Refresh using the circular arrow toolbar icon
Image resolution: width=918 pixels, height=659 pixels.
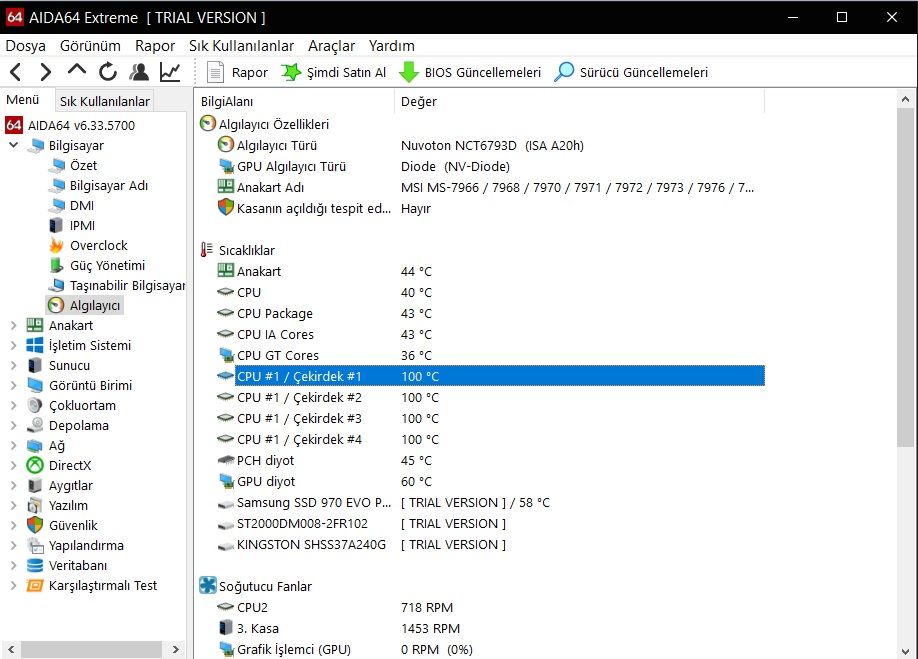click(108, 72)
